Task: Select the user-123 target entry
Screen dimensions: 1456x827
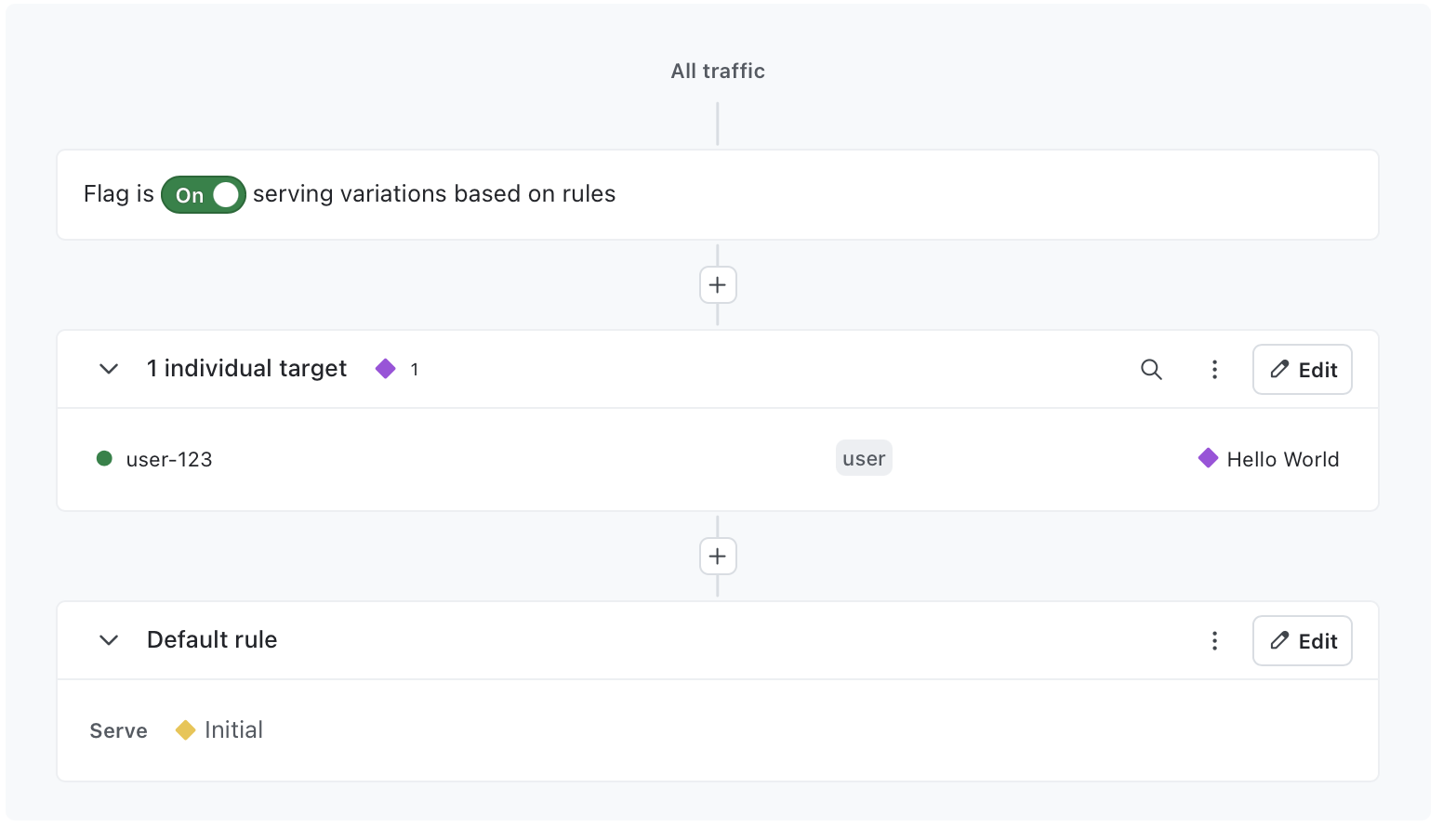Action: [x=169, y=459]
